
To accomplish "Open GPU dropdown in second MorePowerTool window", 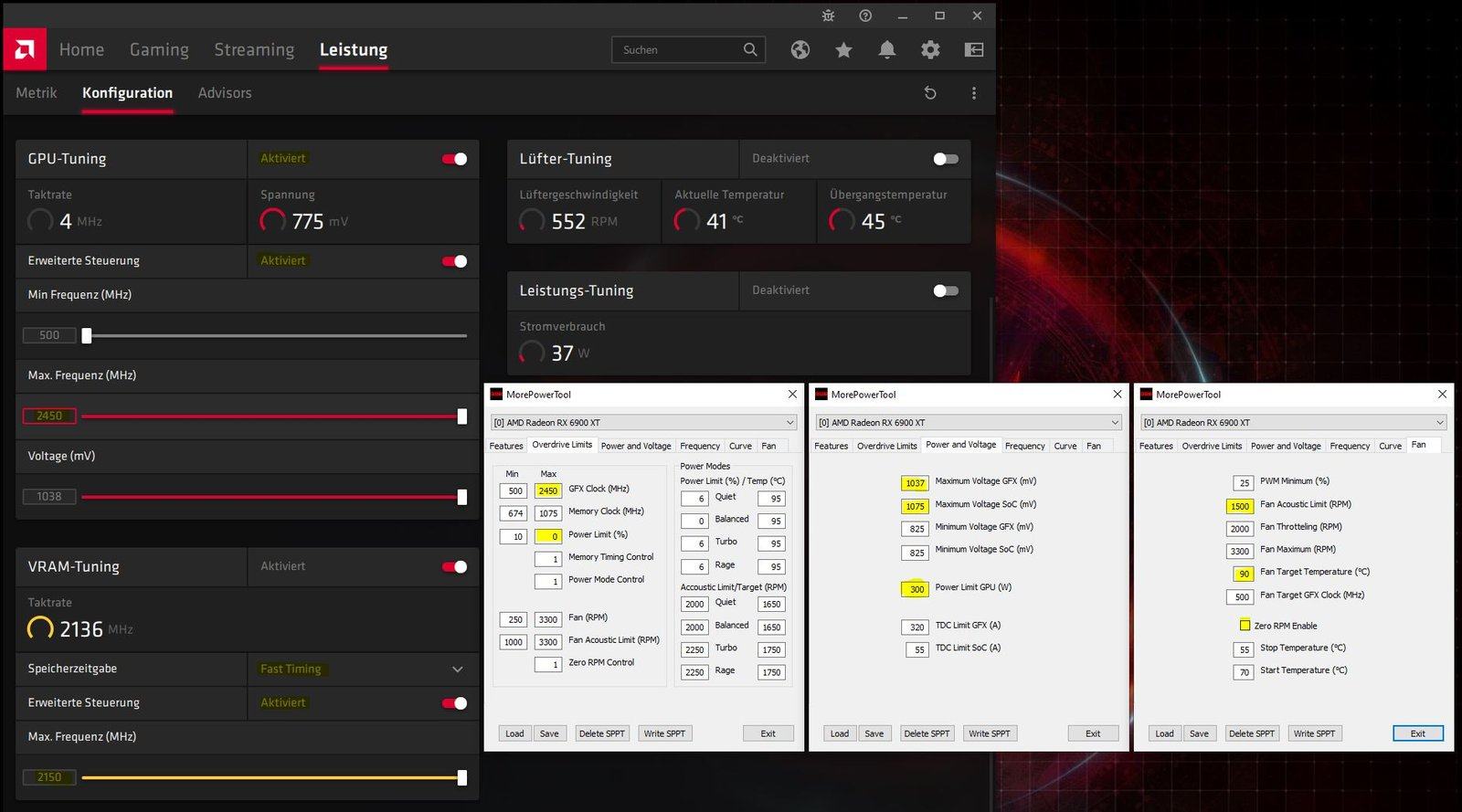I will tap(969, 422).
